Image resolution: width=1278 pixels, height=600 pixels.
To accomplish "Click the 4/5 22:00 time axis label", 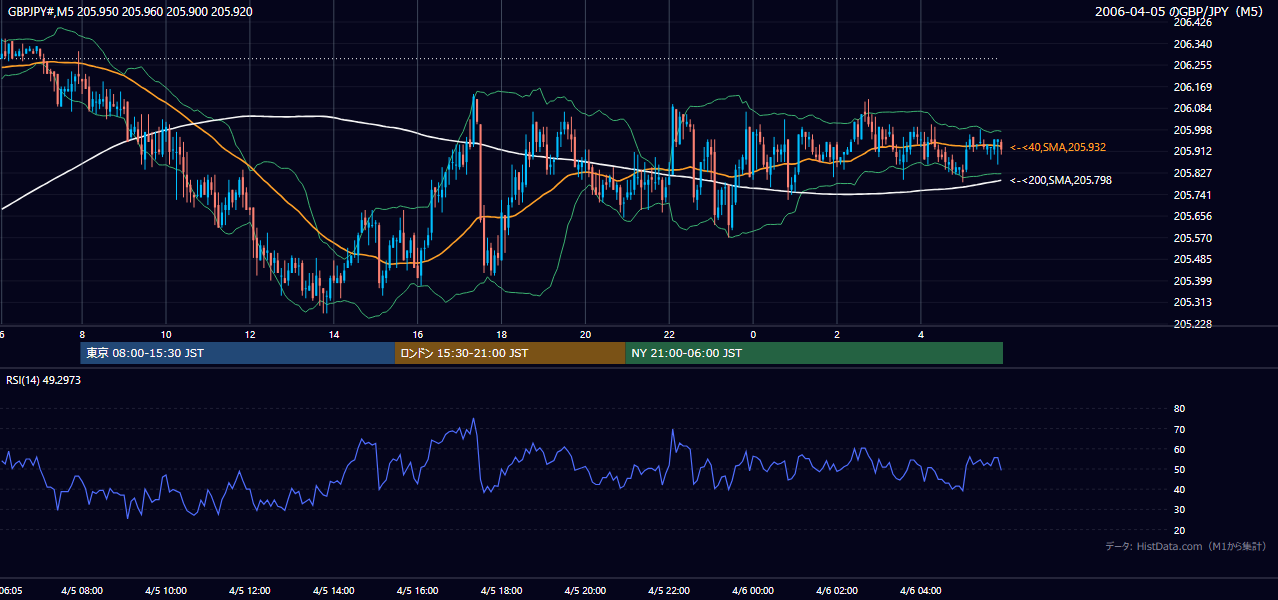I will (669, 591).
